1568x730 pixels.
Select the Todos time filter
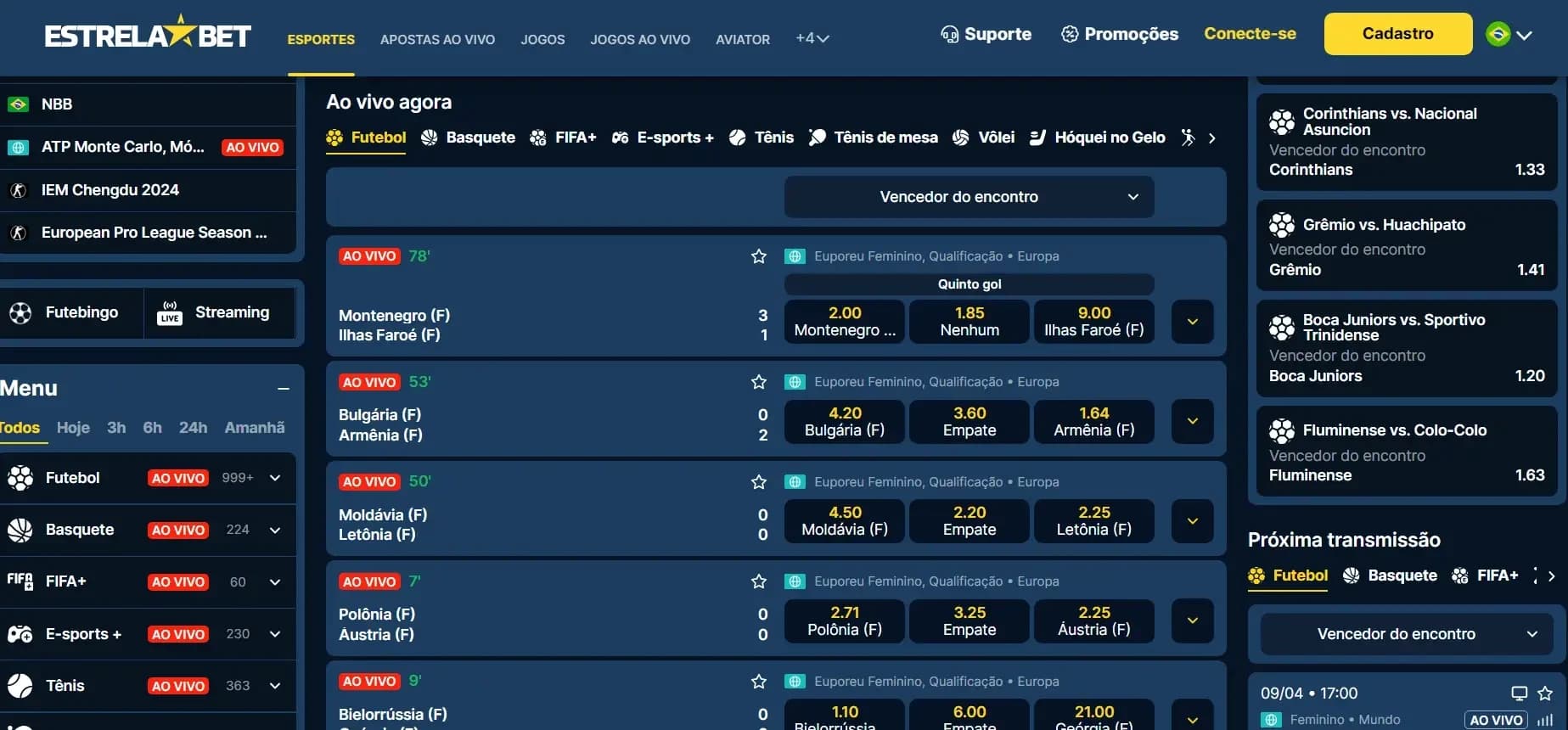click(20, 428)
